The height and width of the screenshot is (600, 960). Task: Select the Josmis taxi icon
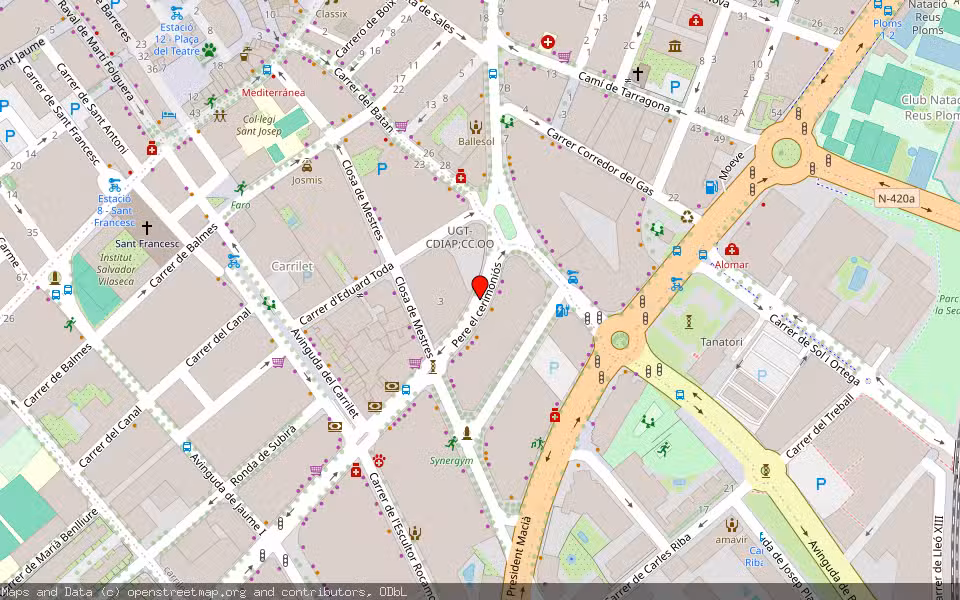[307, 165]
